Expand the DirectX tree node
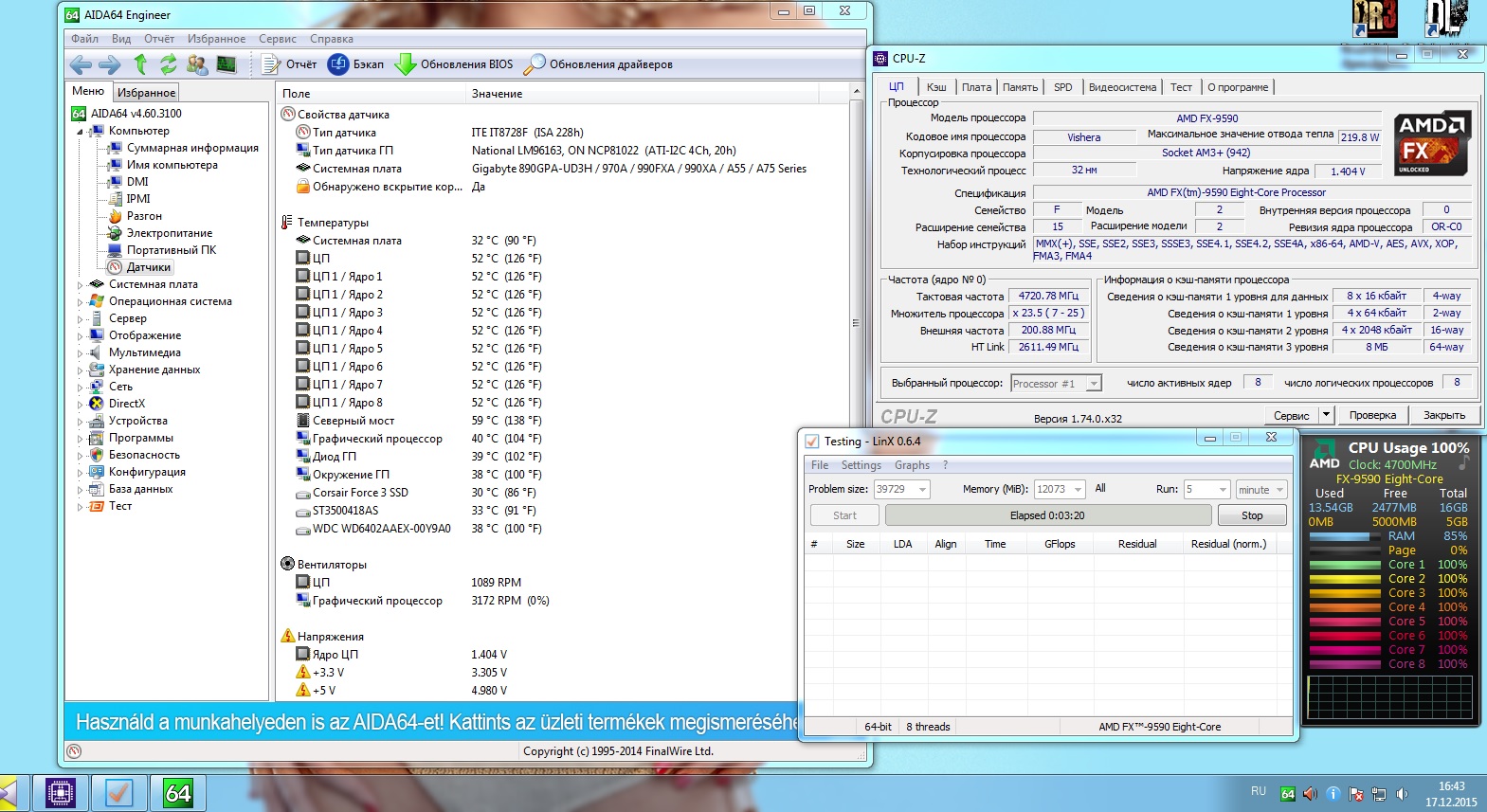Screen dimensions: 1487x812 (80, 404)
